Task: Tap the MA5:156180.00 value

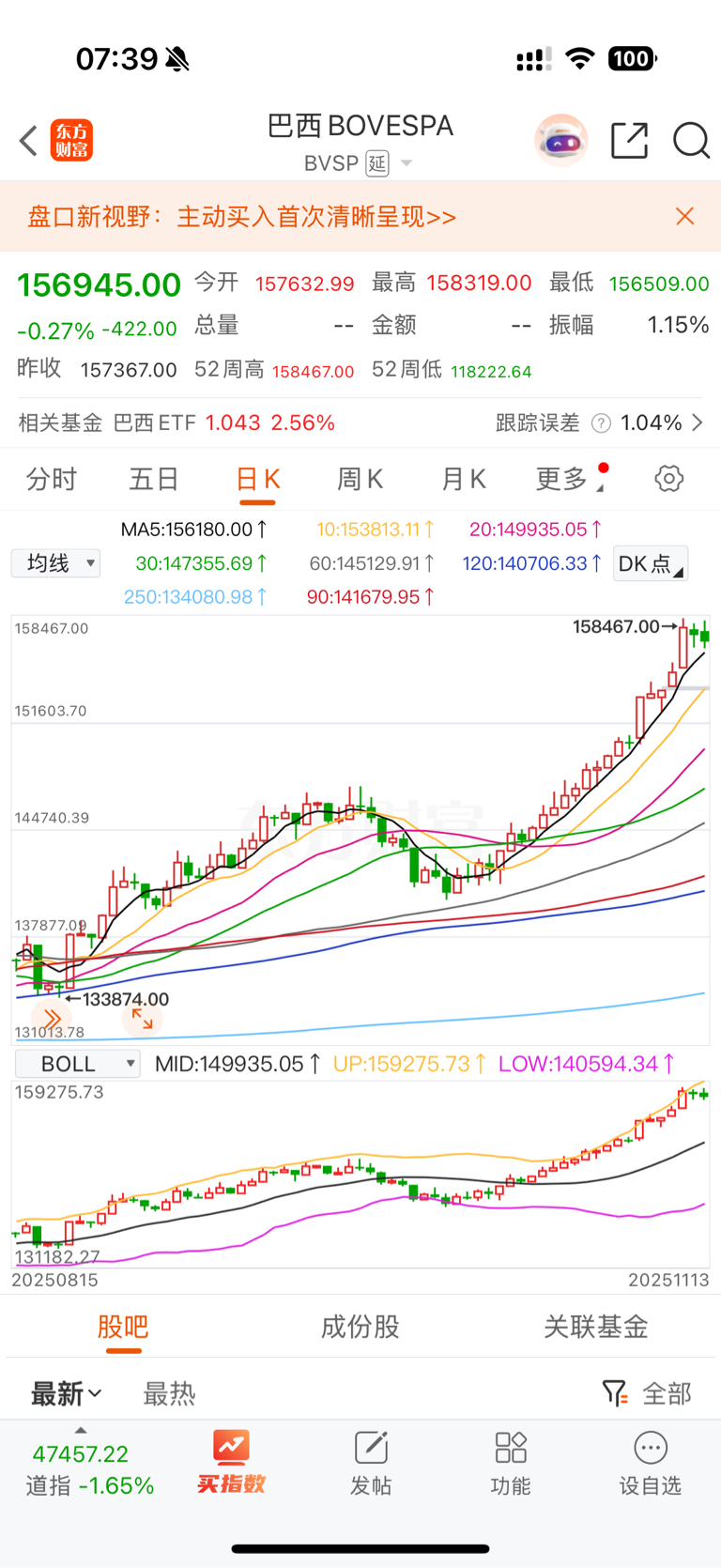Action: tap(194, 530)
